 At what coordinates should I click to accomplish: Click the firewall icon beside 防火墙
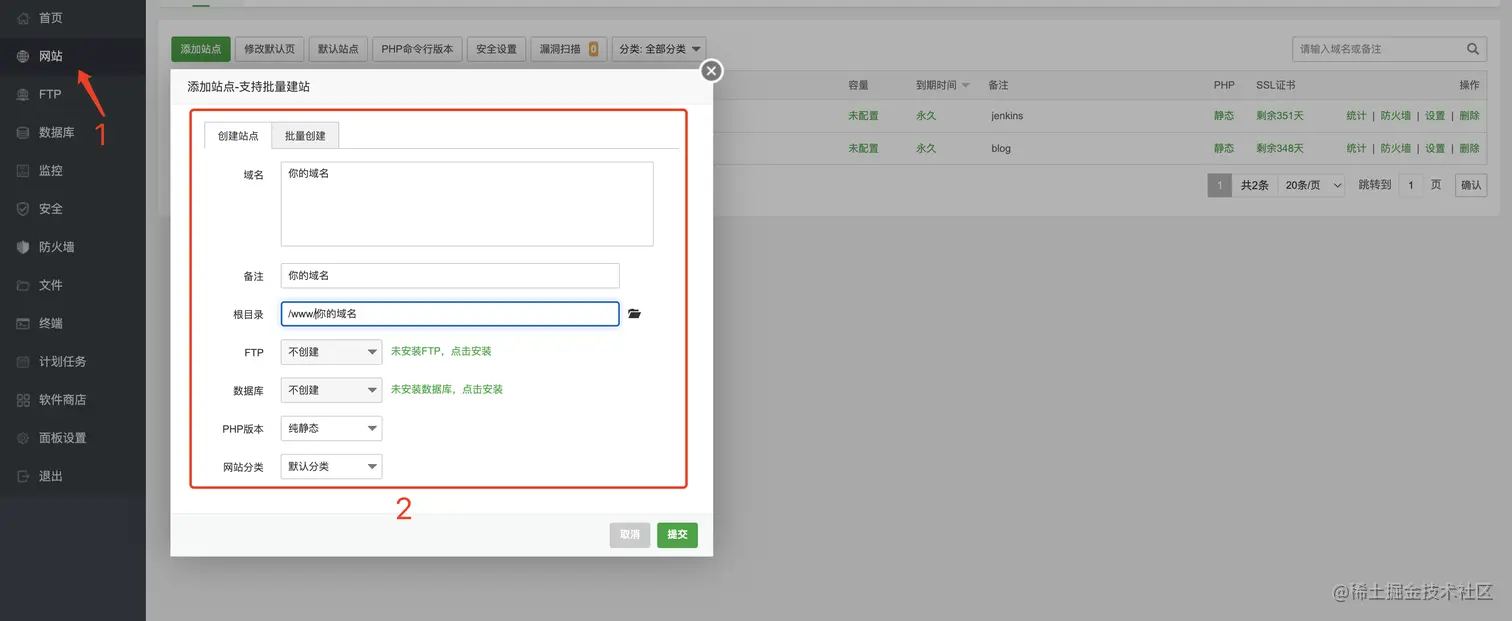tap(22, 247)
